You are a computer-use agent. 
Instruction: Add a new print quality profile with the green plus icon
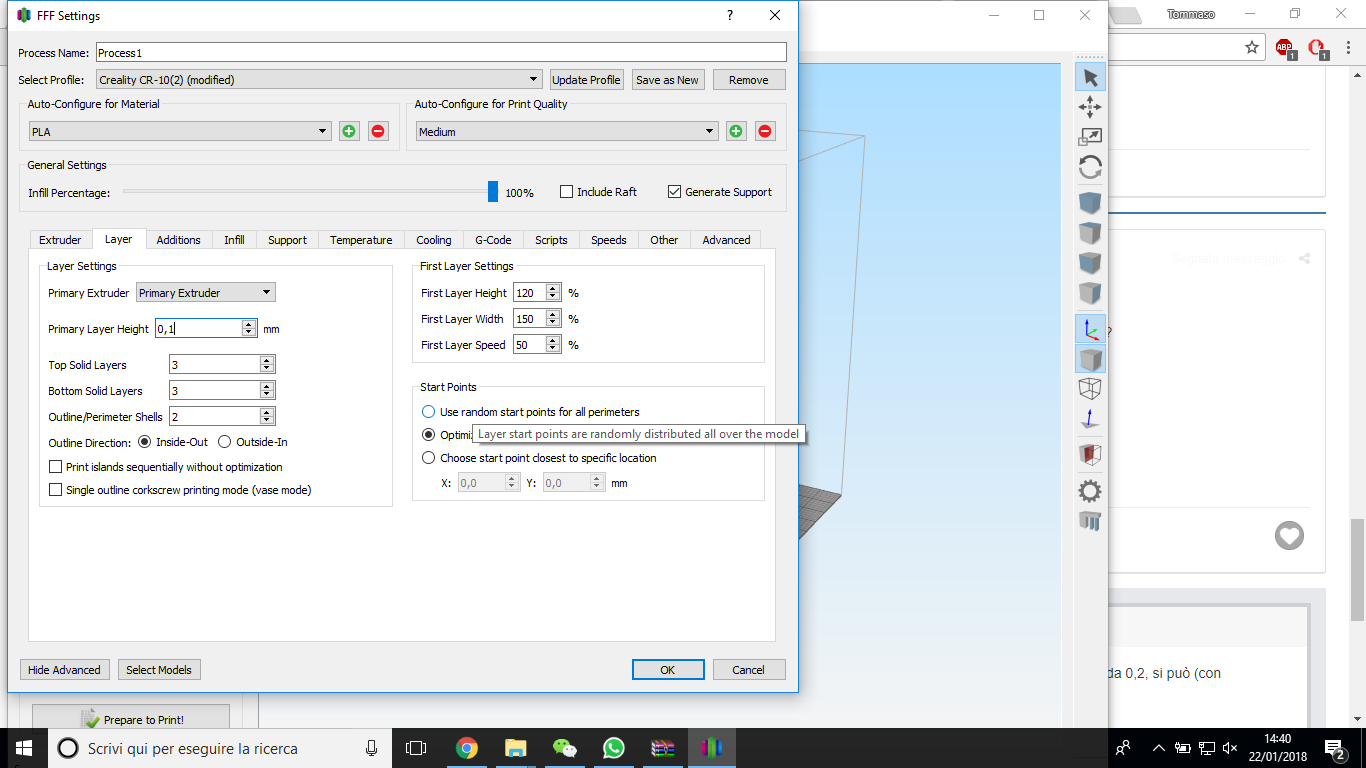(x=736, y=131)
